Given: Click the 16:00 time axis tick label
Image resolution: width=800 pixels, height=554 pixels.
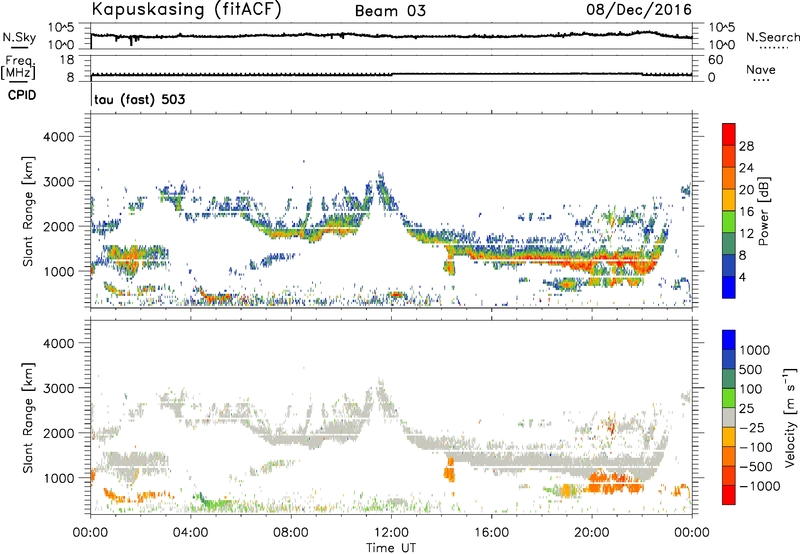Looking at the screenshot, I should (491, 533).
